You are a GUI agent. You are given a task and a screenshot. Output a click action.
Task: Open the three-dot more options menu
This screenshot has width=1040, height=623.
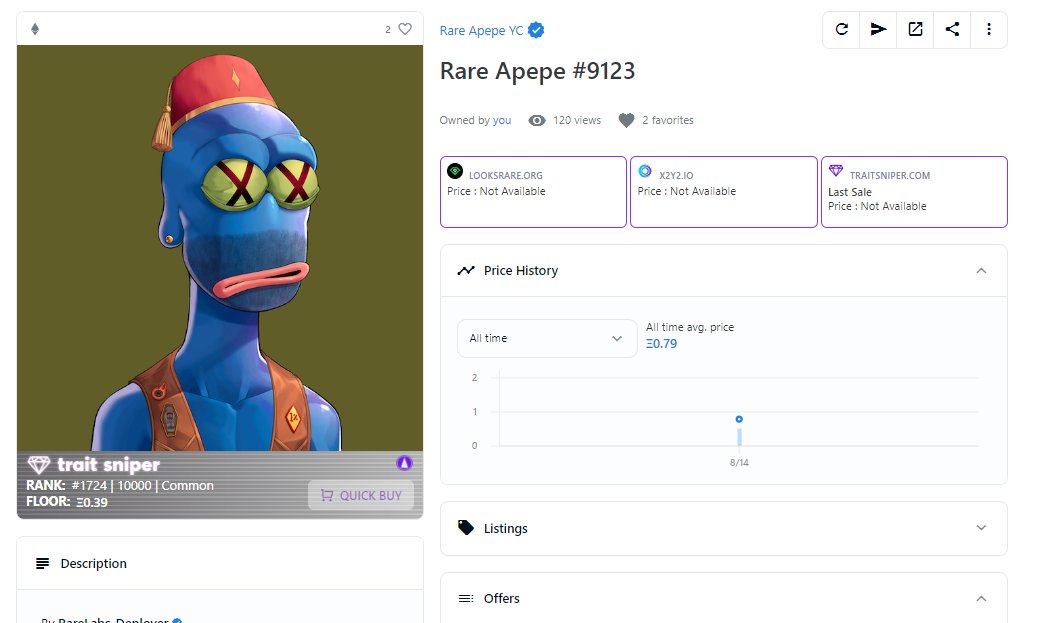coord(989,29)
